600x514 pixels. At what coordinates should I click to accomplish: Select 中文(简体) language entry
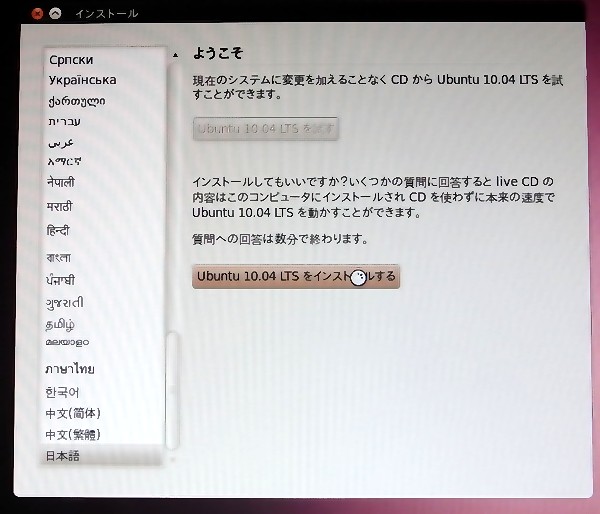[73, 413]
